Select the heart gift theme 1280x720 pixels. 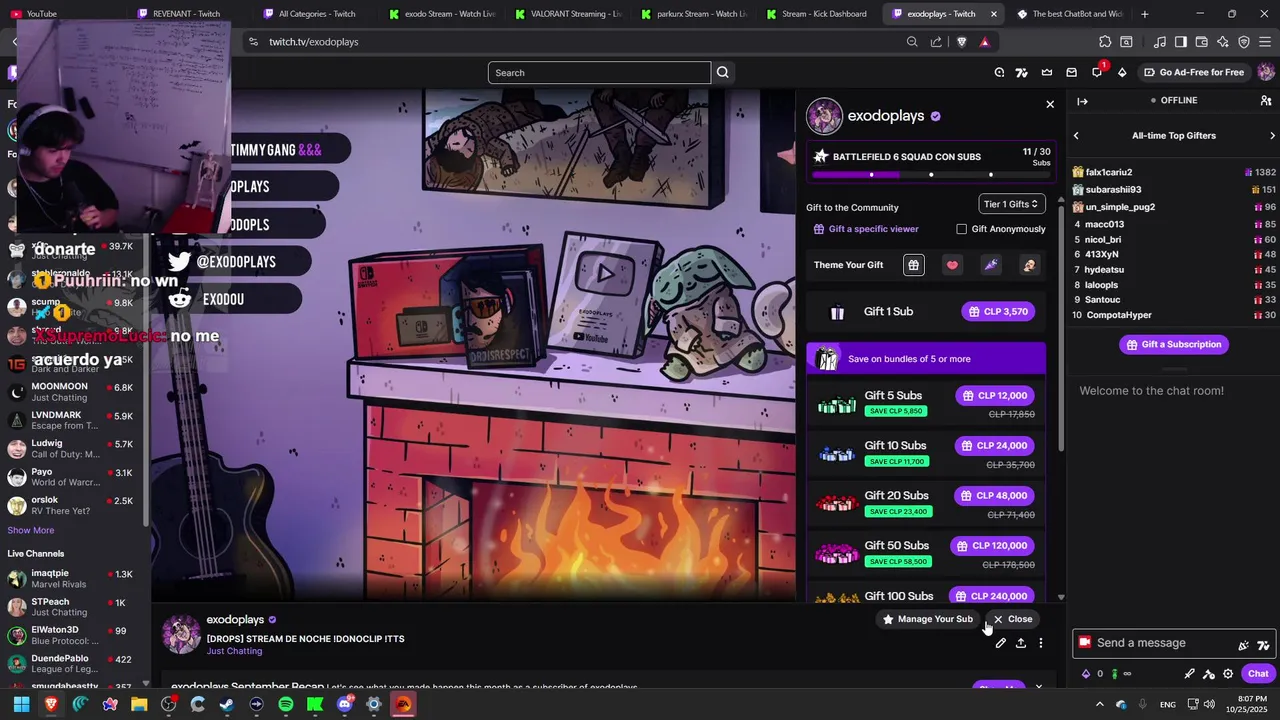[952, 265]
